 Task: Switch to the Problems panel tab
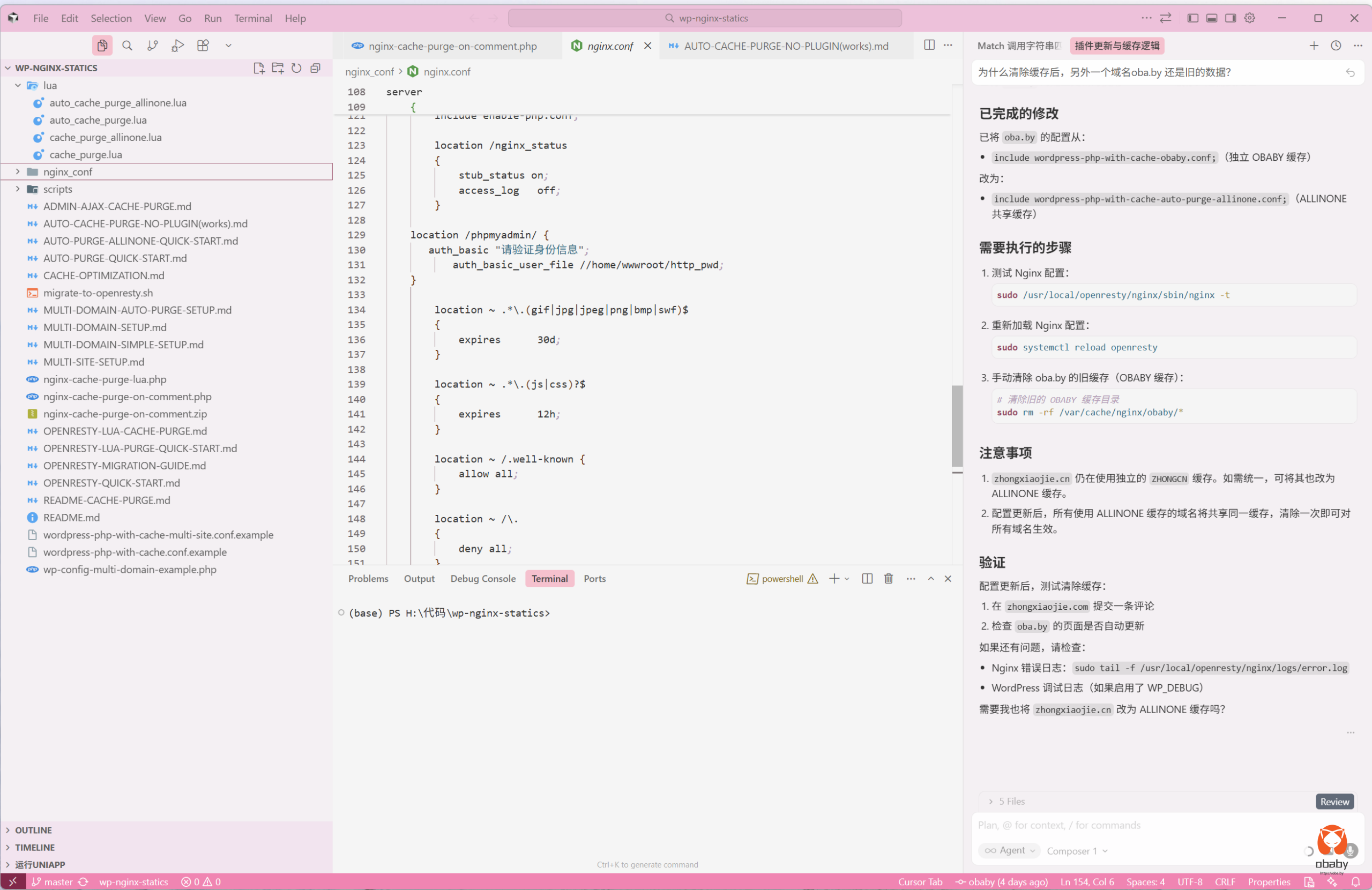(368, 578)
